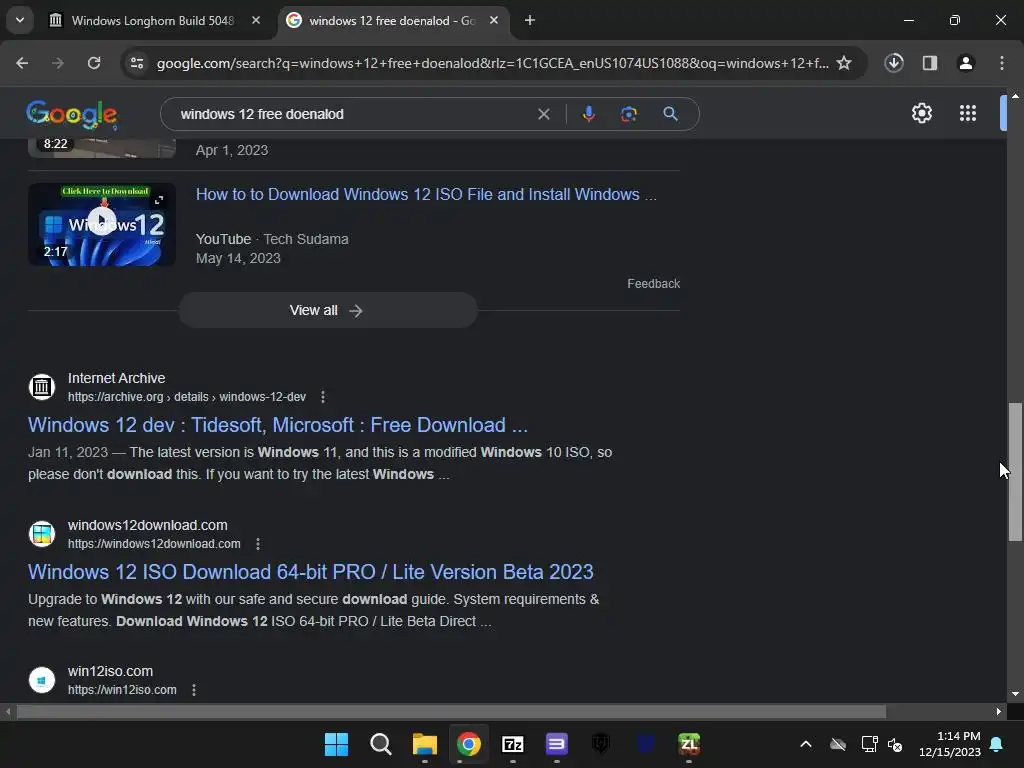Close the Windows Longhorn Build tab

point(256,21)
